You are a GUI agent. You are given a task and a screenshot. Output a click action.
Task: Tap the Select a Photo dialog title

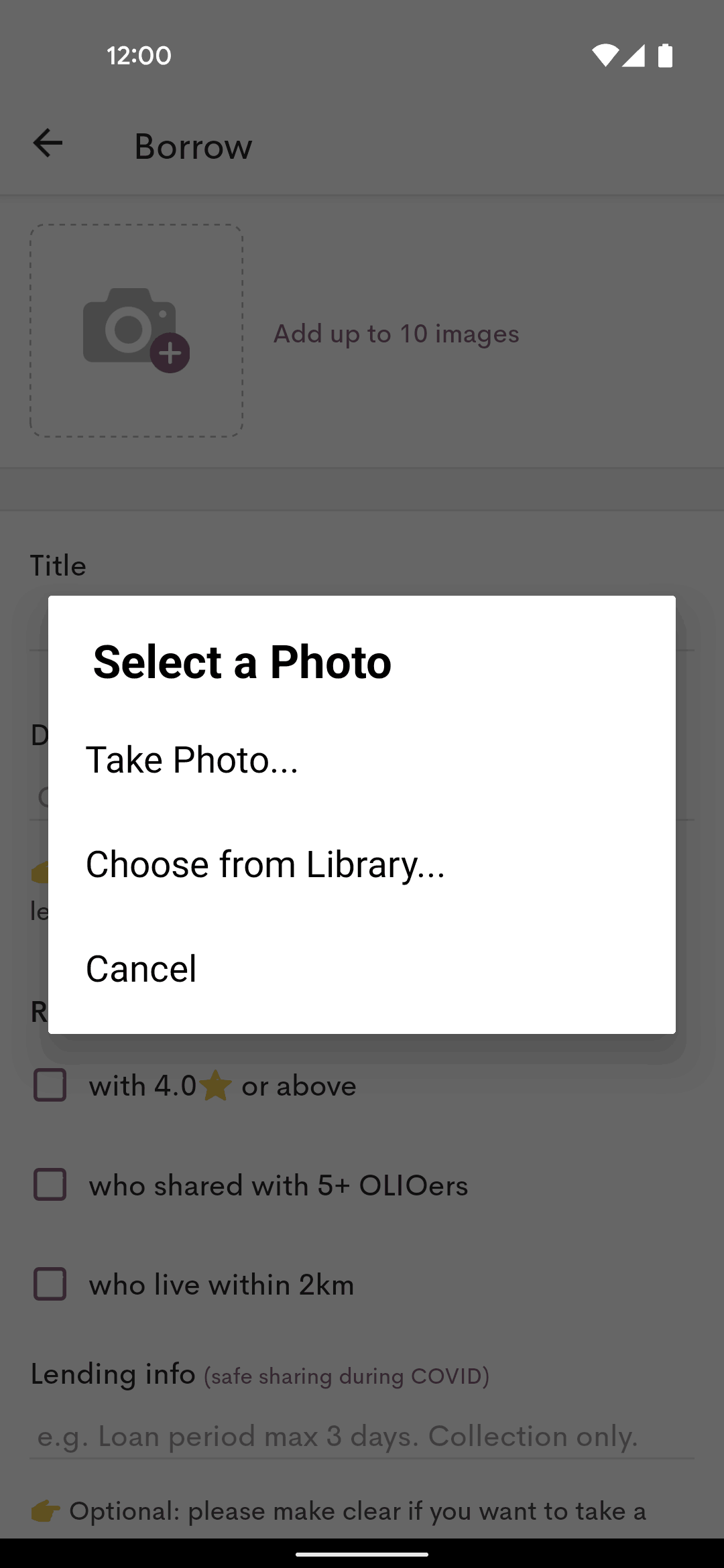tap(242, 662)
